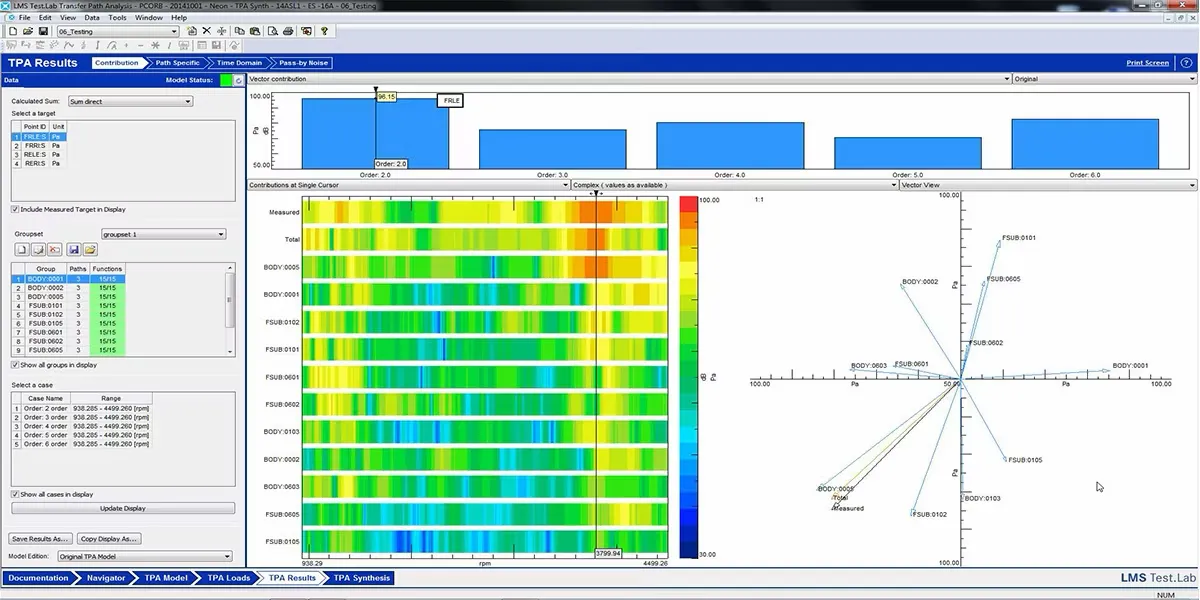Toggle Show all cases in display checkbox
Image resolution: width=1200 pixels, height=600 pixels.
pos(15,494)
